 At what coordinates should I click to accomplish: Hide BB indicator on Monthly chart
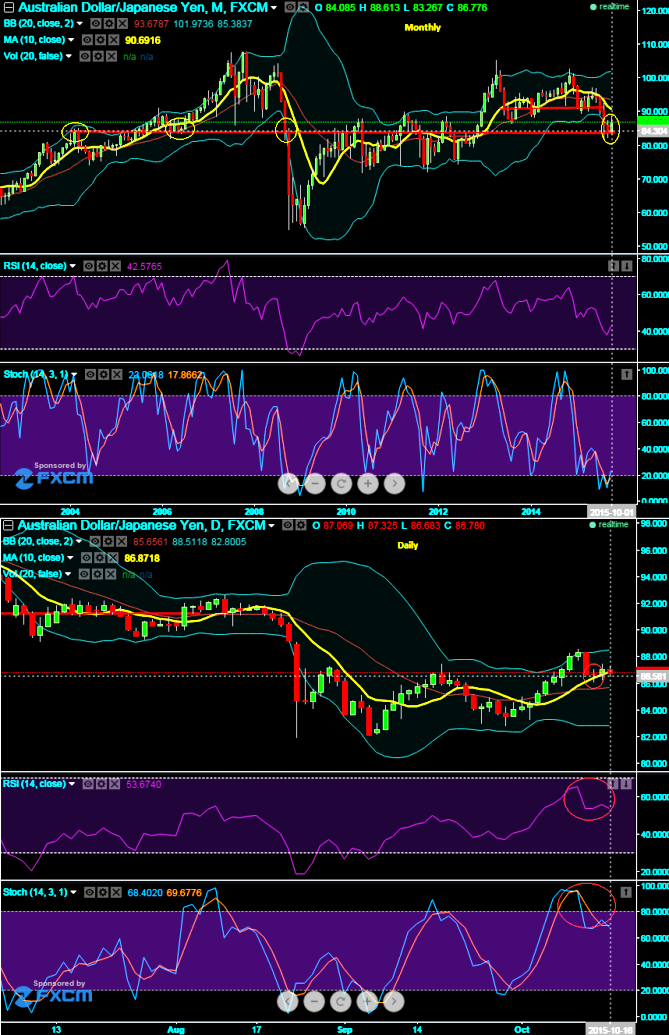(x=96, y=23)
